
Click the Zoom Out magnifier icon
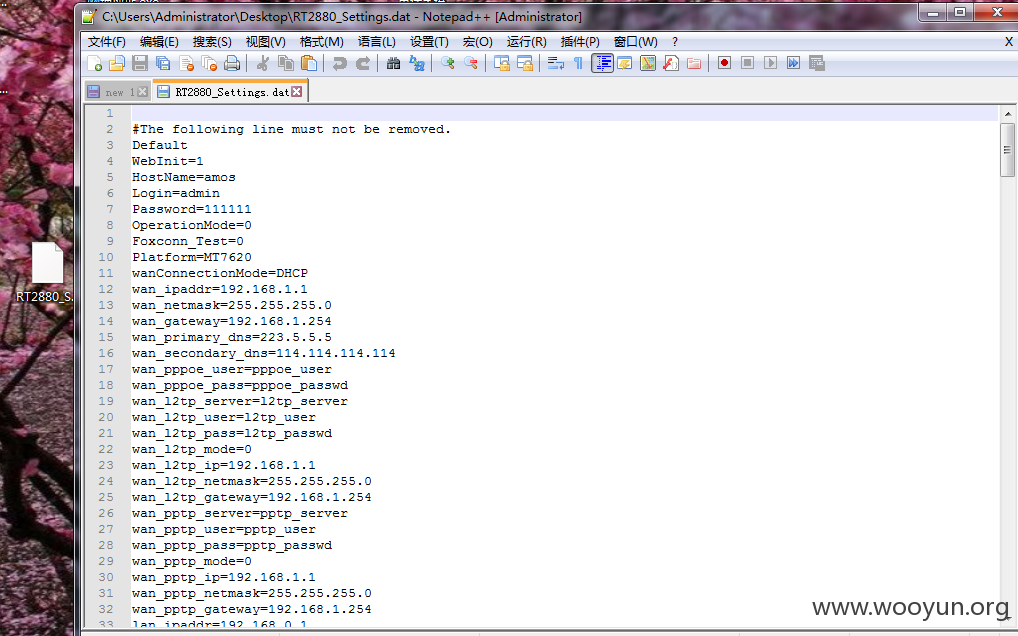(x=471, y=63)
